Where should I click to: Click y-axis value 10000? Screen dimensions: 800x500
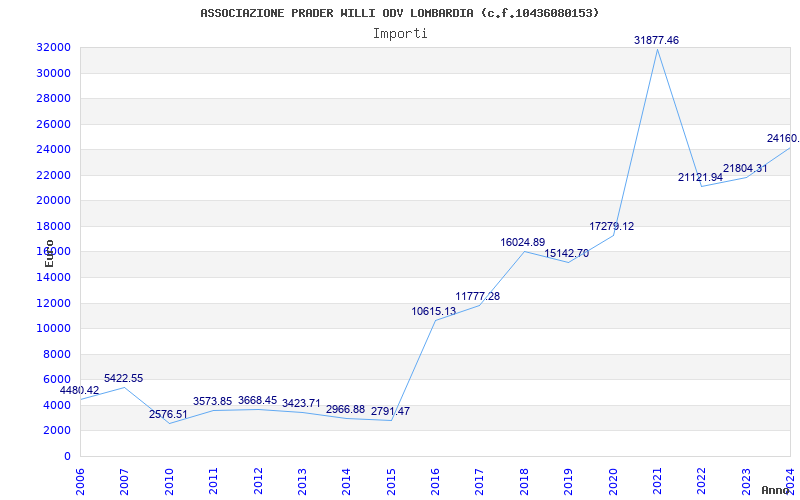[53, 329]
